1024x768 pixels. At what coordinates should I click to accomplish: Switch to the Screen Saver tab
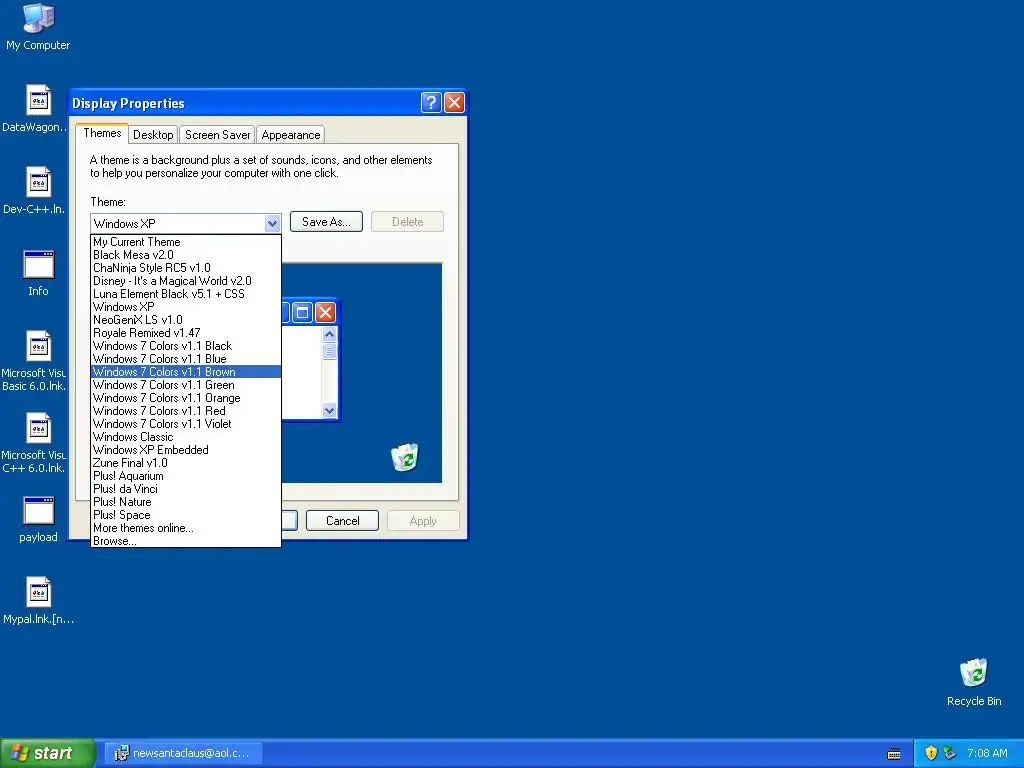217,135
